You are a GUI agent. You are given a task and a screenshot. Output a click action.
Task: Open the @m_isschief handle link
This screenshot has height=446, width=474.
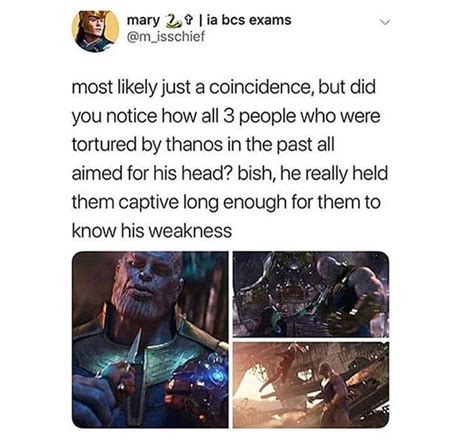pos(165,36)
